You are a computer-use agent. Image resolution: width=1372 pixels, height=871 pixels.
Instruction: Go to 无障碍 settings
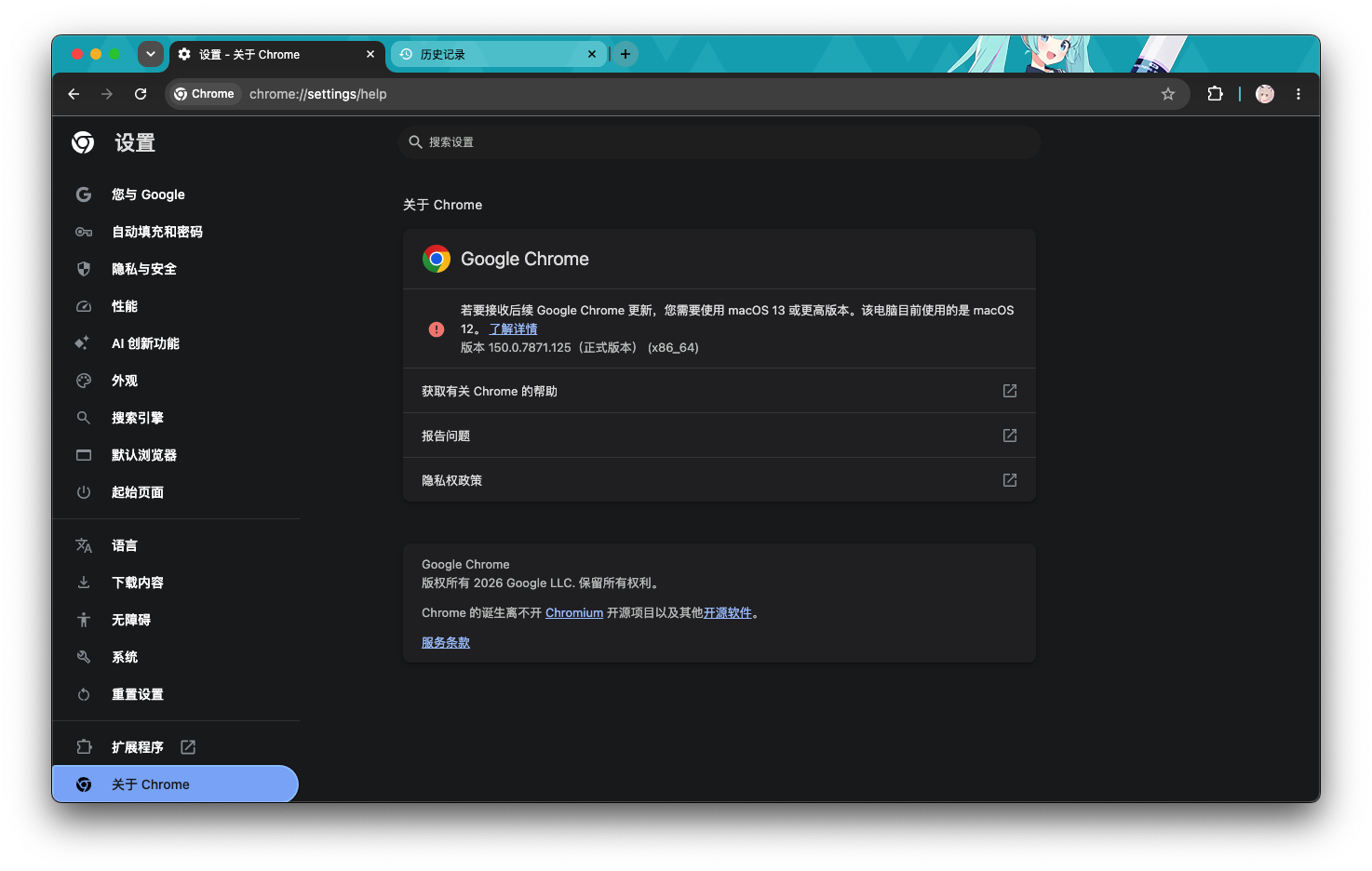tap(176, 620)
